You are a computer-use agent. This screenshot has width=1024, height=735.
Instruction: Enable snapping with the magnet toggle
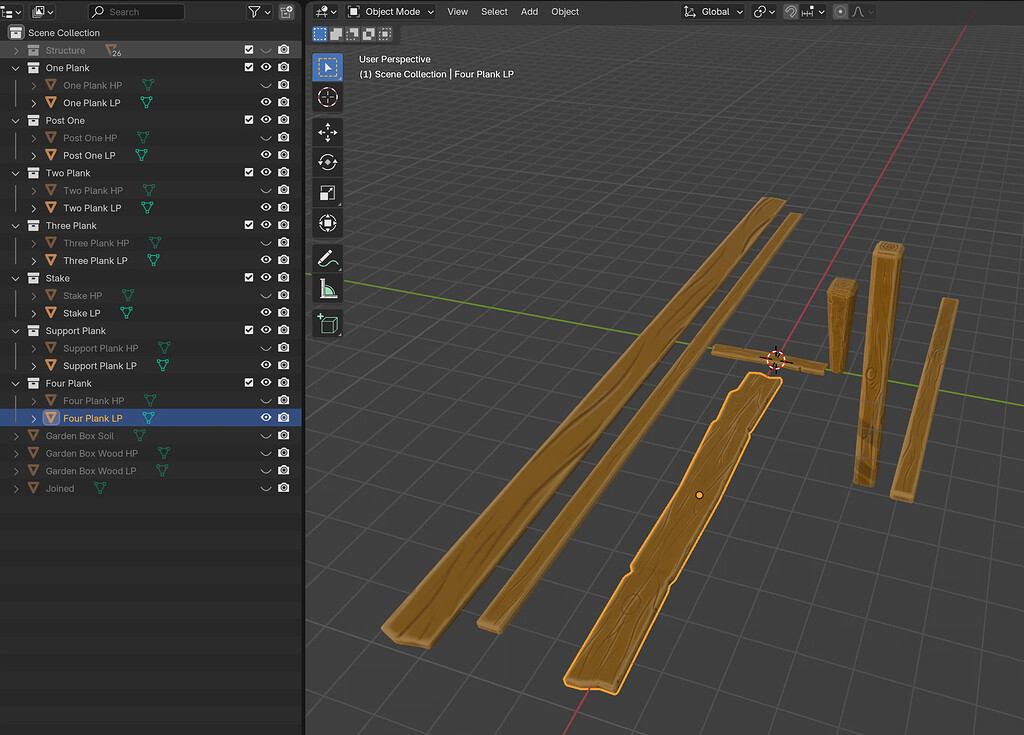tap(790, 12)
